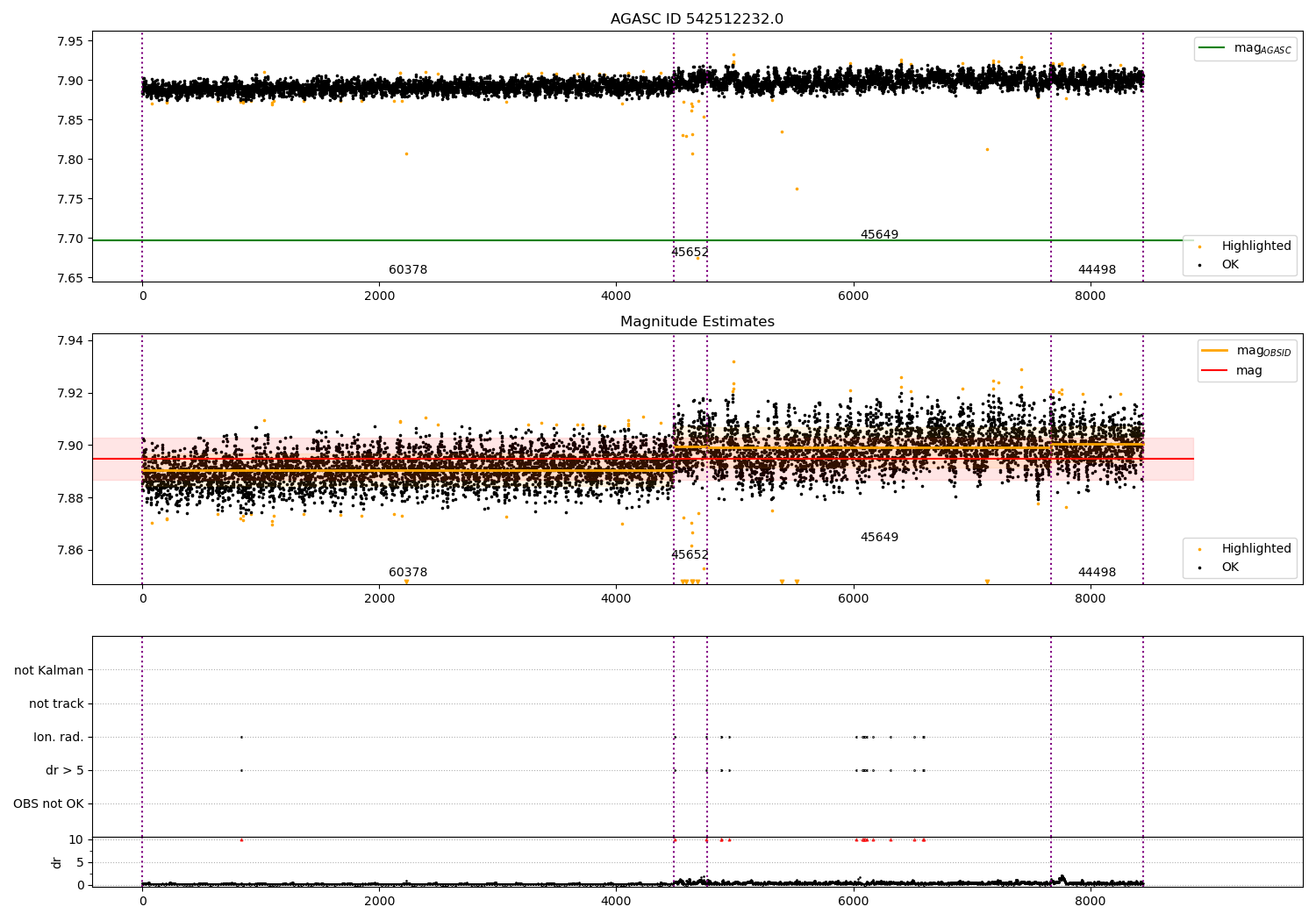
Task: Click y-axis tick 7.92
Action: [70, 394]
